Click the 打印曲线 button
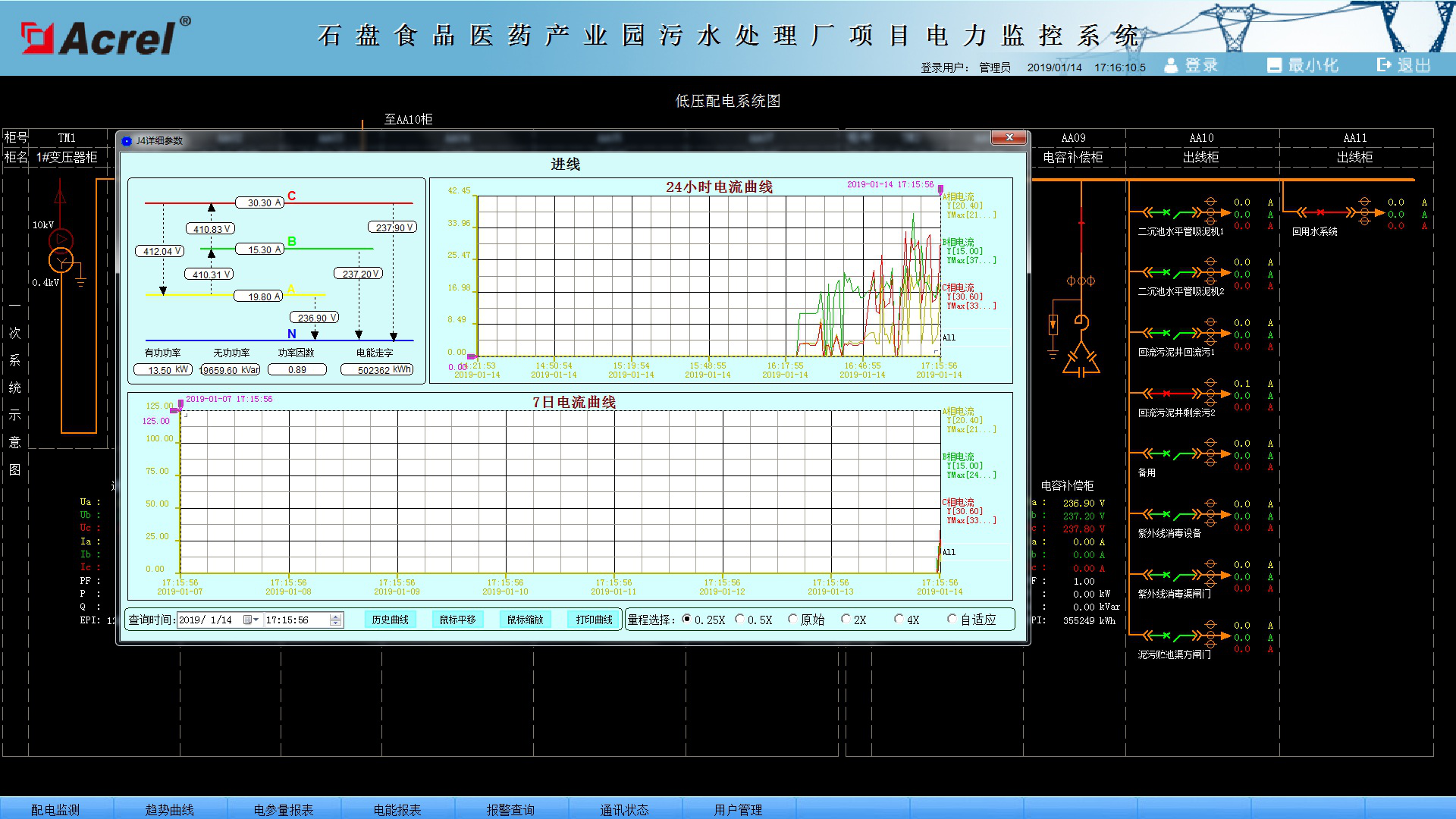 [x=594, y=620]
